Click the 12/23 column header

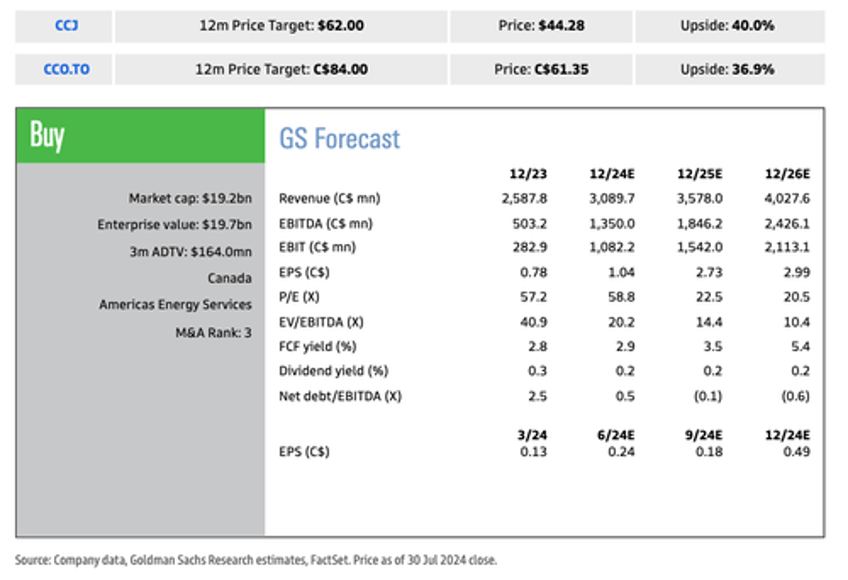click(528, 174)
